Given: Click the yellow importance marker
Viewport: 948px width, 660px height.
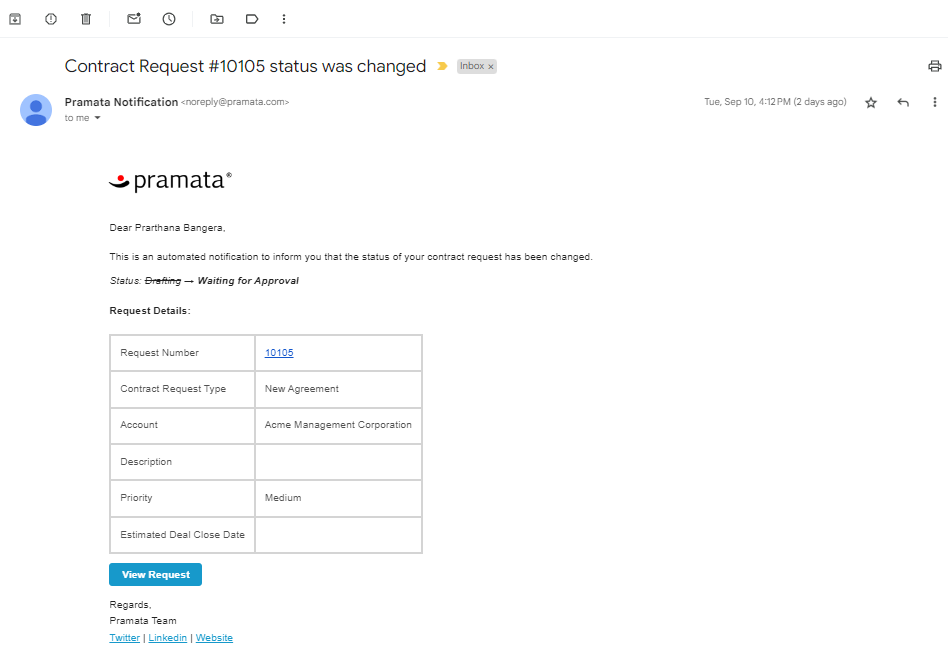Looking at the screenshot, I should coord(442,66).
